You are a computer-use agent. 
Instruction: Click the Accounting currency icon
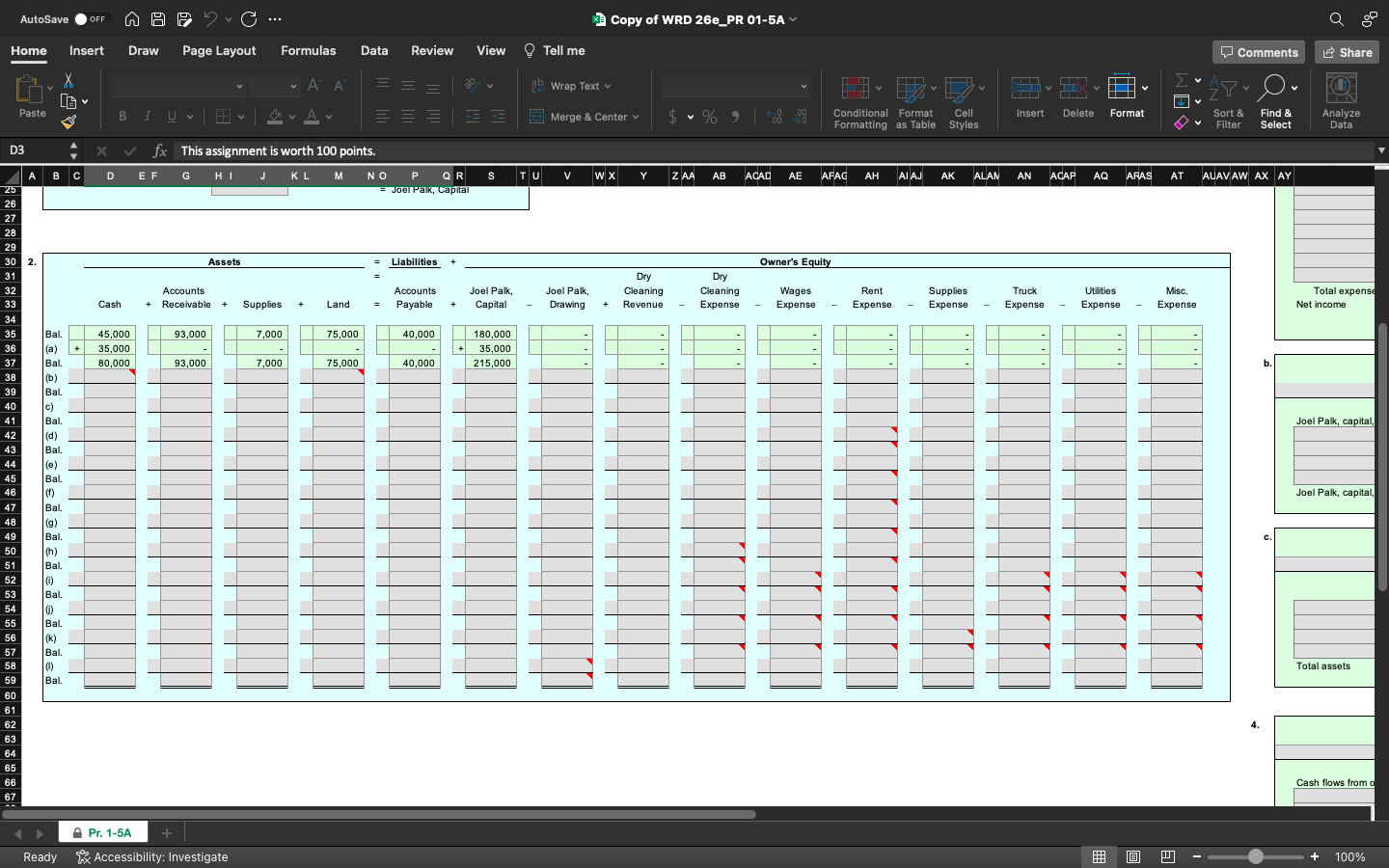(672, 117)
